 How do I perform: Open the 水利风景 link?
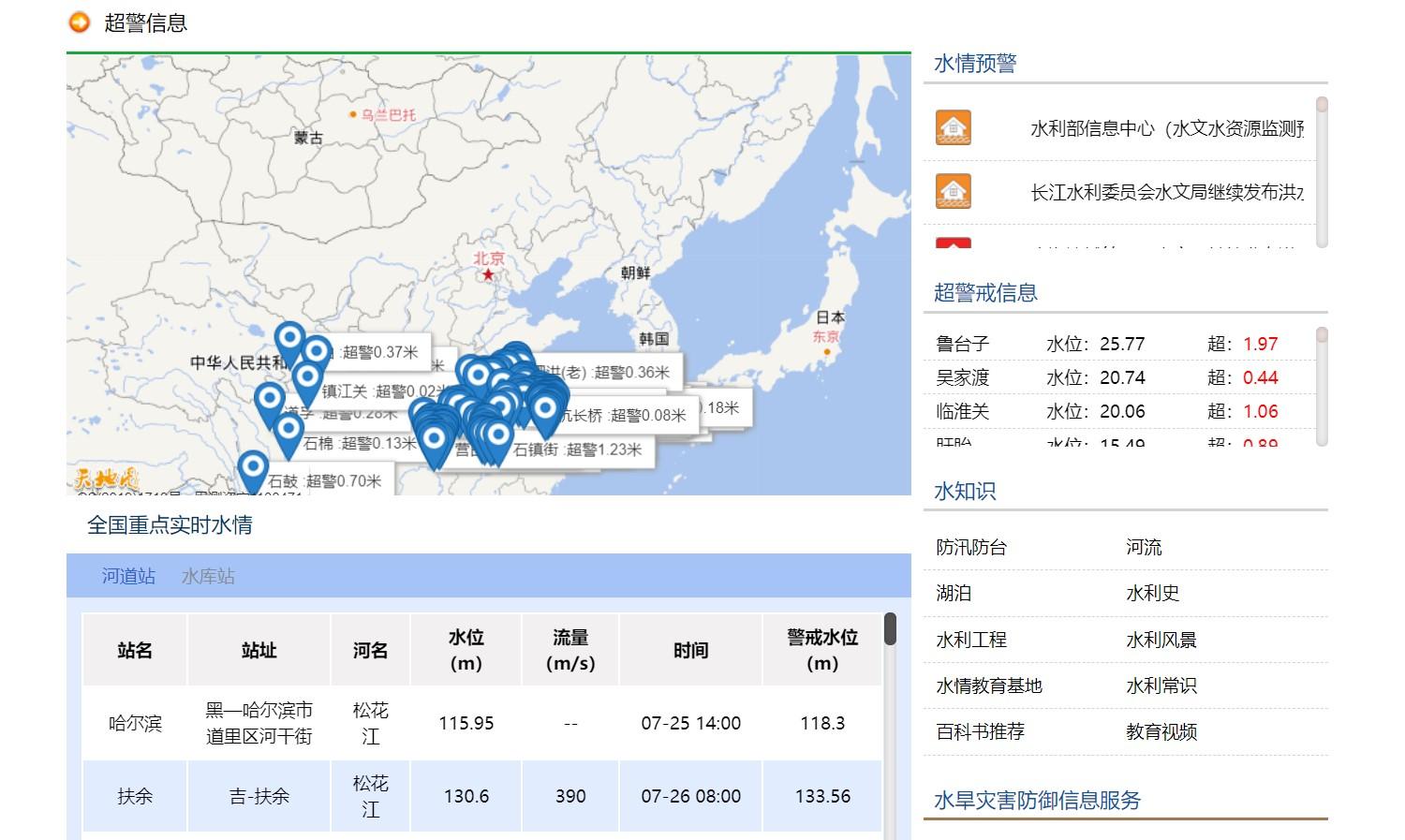coord(1161,640)
